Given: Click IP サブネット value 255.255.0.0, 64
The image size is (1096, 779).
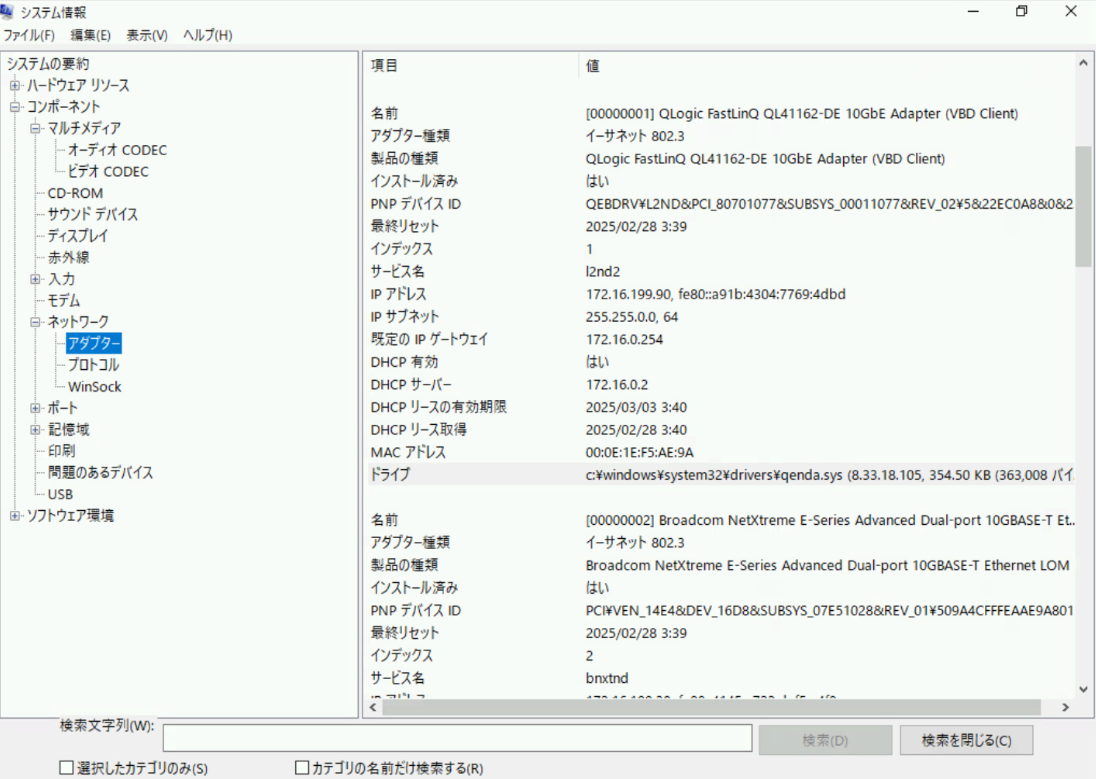Looking at the screenshot, I should [632, 317].
